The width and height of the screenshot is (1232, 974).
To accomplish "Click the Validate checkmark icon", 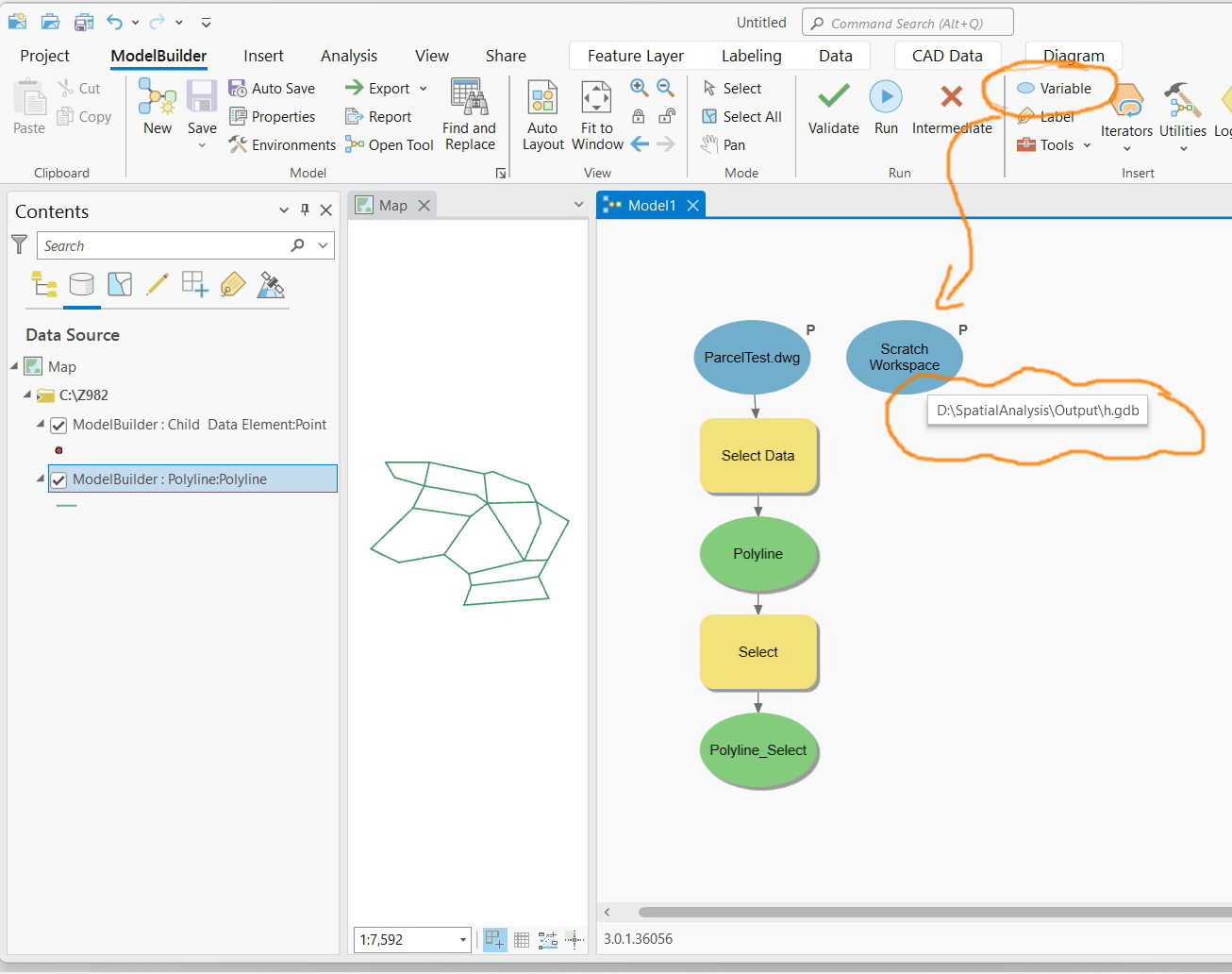I will click(x=833, y=96).
